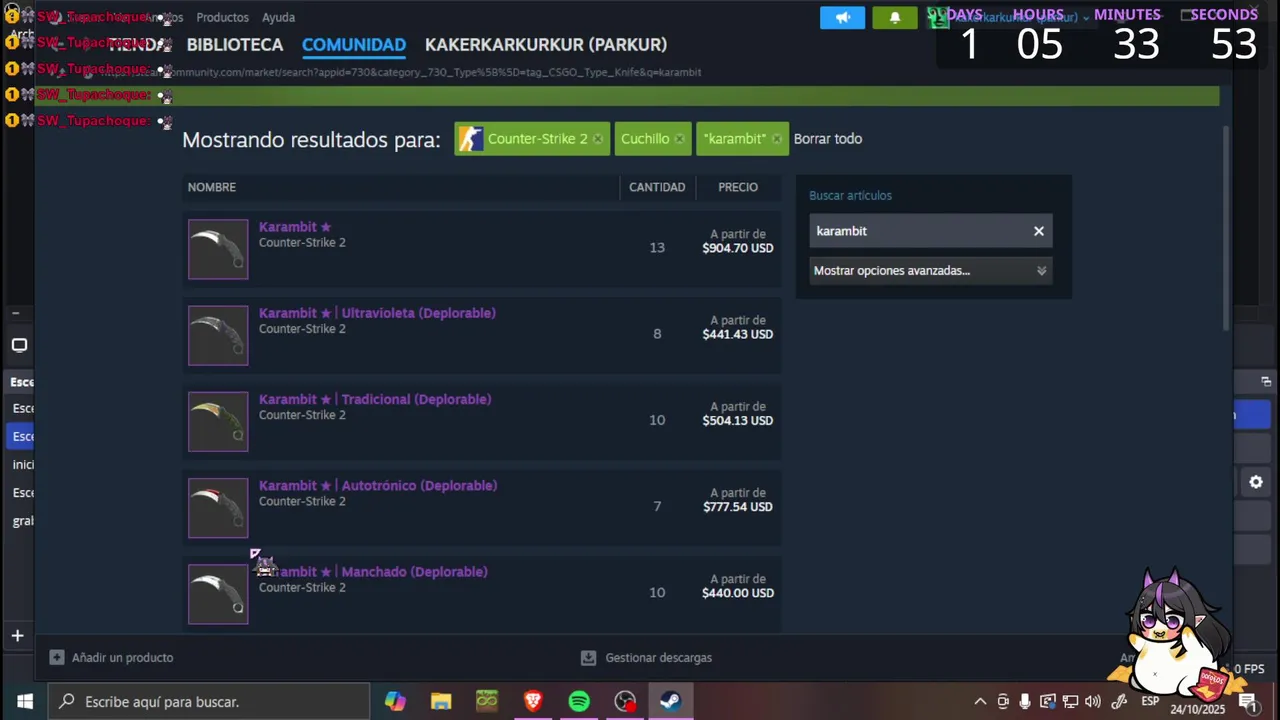Show hidden system tray icons
This screenshot has width=1280, height=720.
tap(980, 702)
